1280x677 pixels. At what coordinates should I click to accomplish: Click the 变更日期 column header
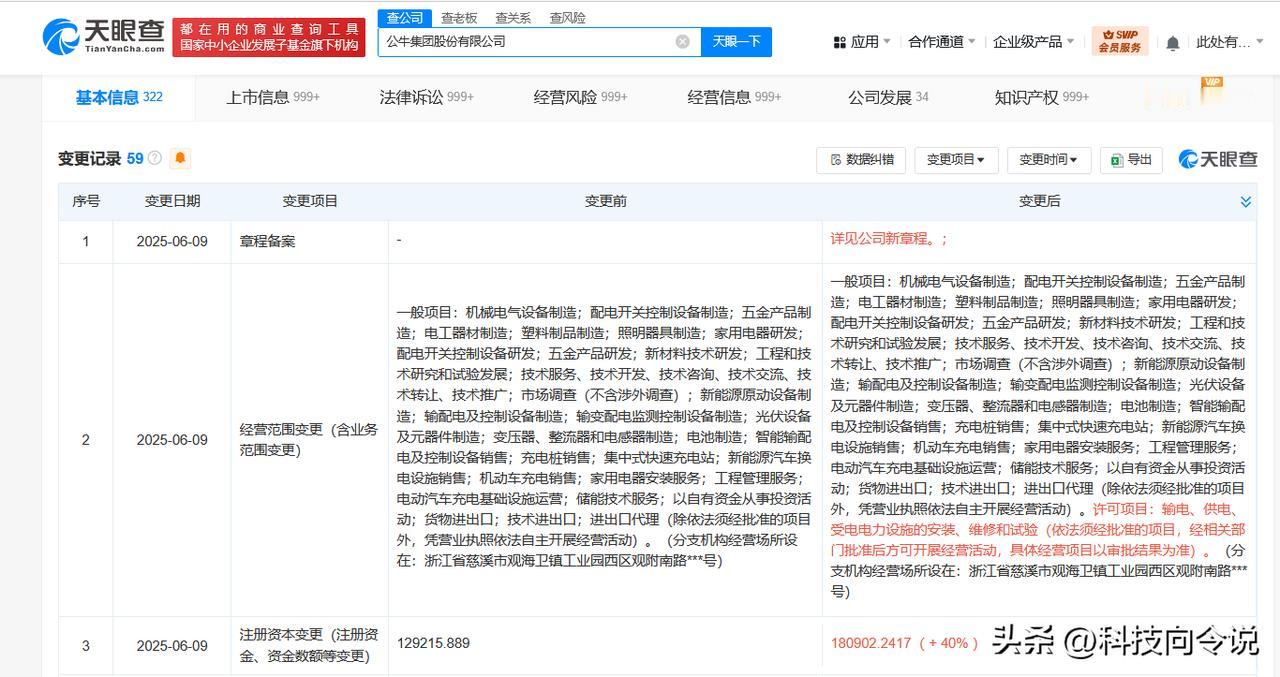(x=172, y=201)
